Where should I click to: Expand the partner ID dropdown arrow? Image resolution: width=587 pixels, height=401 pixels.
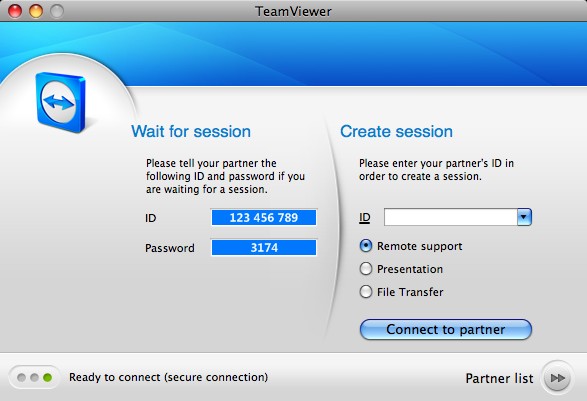click(x=524, y=217)
